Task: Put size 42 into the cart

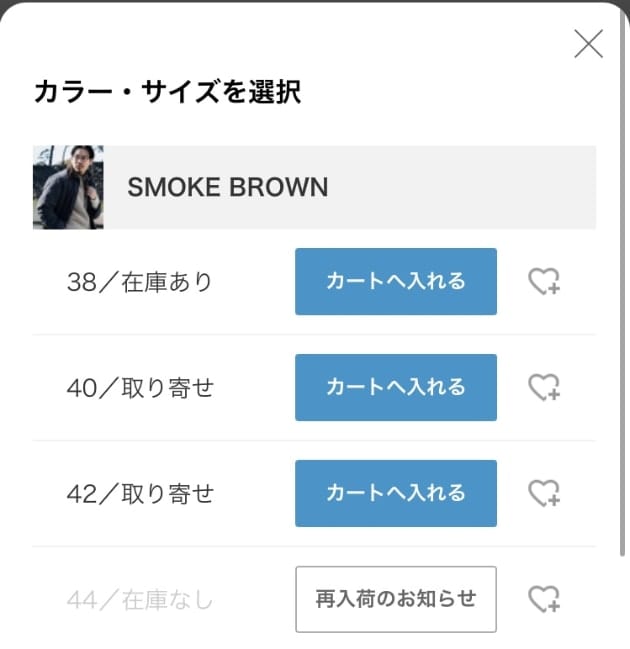Action: pos(396,493)
